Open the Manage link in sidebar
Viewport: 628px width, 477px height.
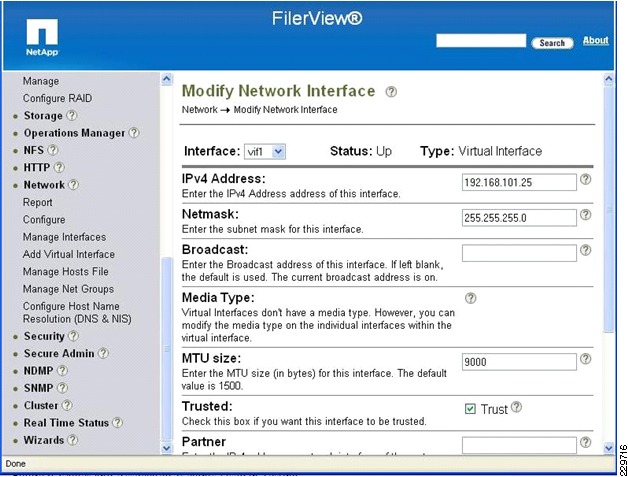41,81
